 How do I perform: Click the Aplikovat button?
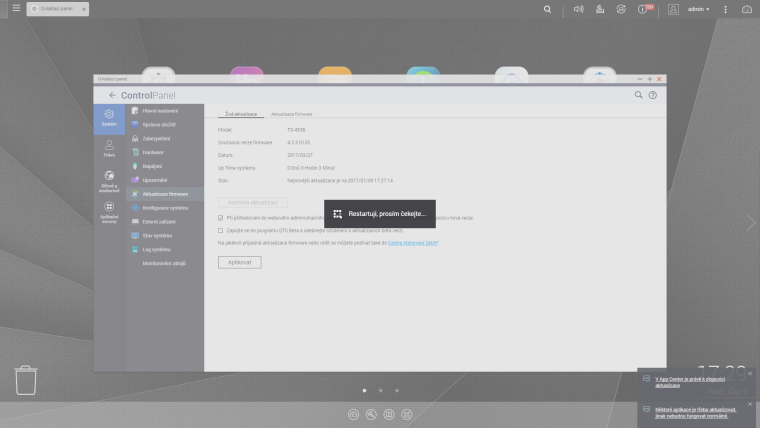pyautogui.click(x=239, y=262)
